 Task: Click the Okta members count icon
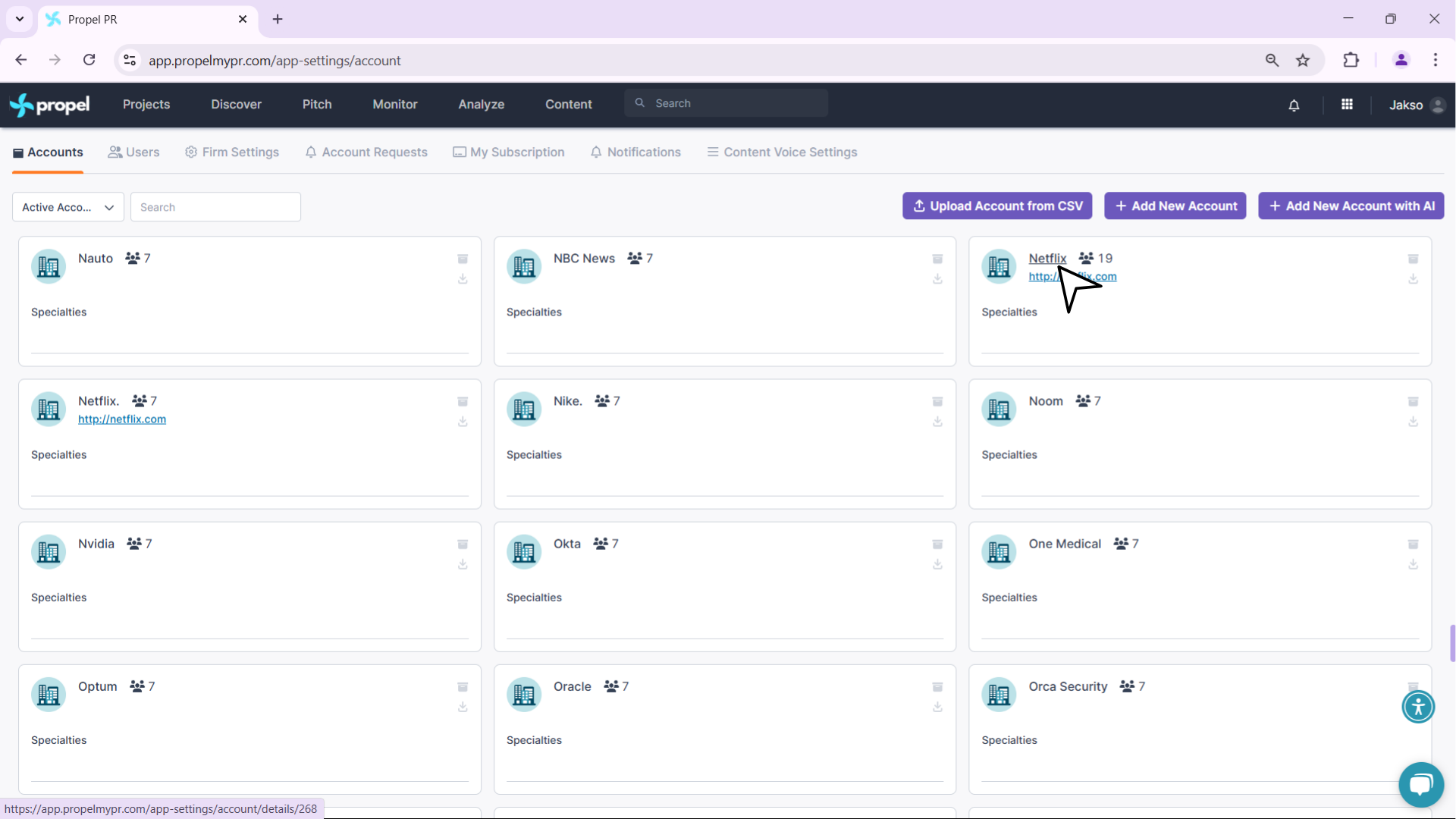point(601,544)
